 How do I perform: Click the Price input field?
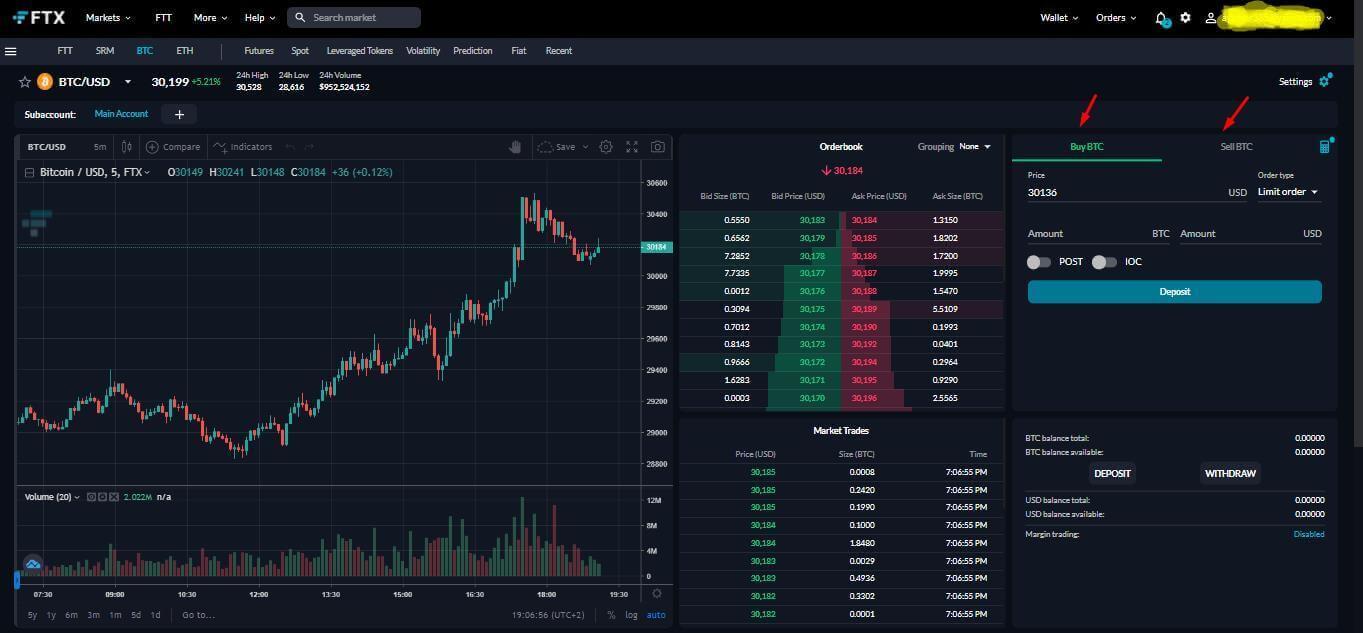click(1138, 192)
